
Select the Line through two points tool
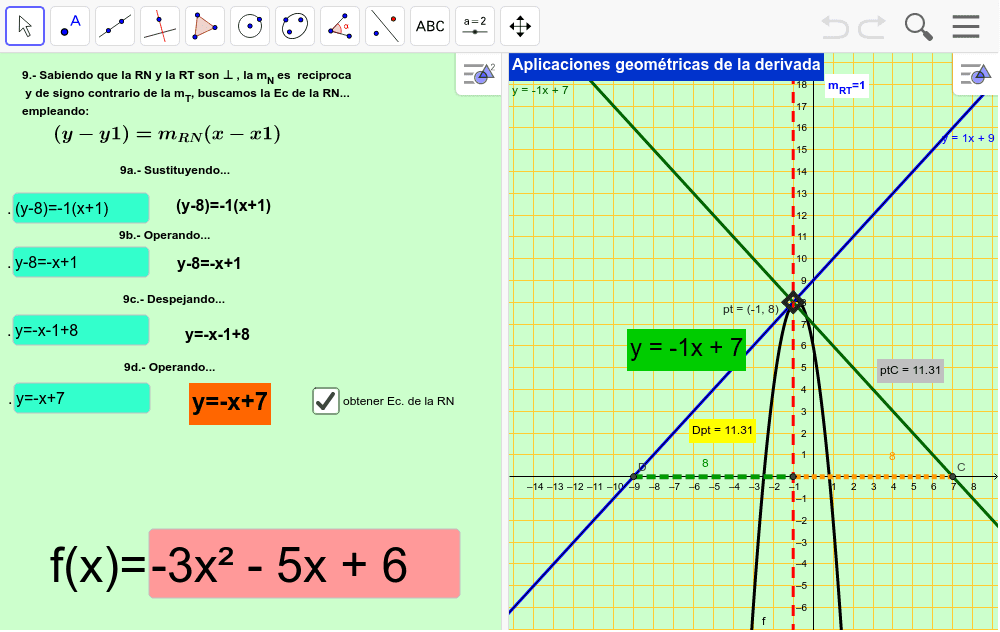(x=115, y=26)
